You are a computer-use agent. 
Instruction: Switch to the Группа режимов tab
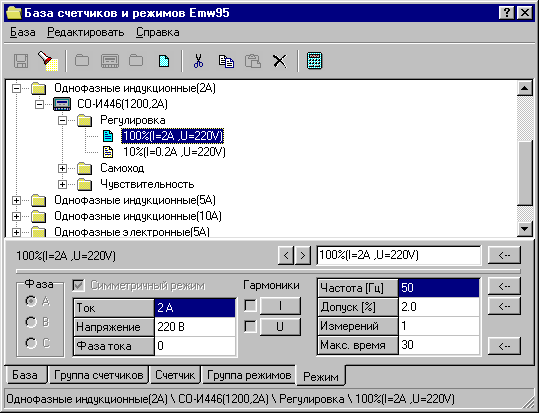(249, 374)
